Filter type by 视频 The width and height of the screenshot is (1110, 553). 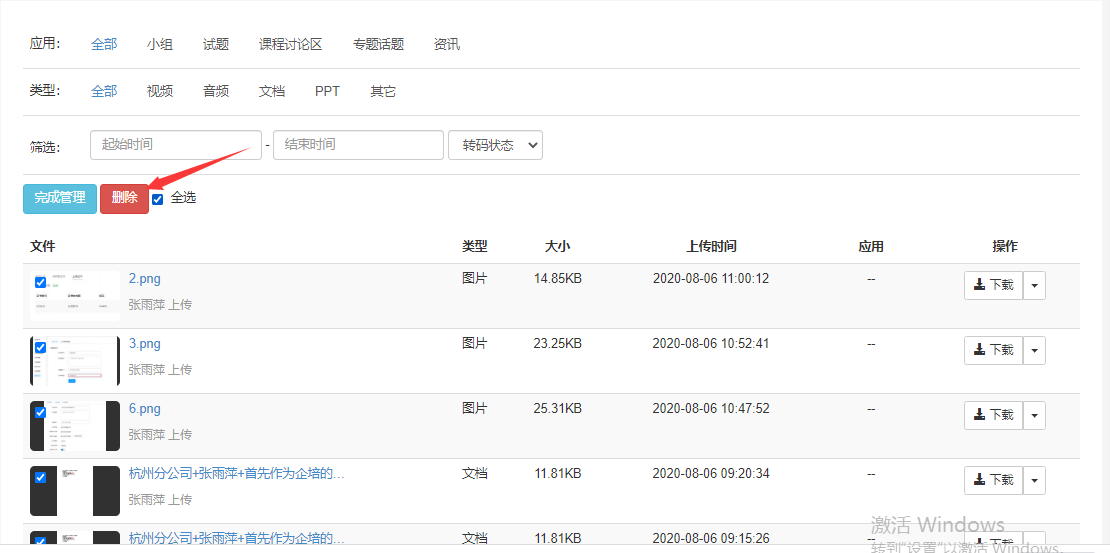[160, 91]
